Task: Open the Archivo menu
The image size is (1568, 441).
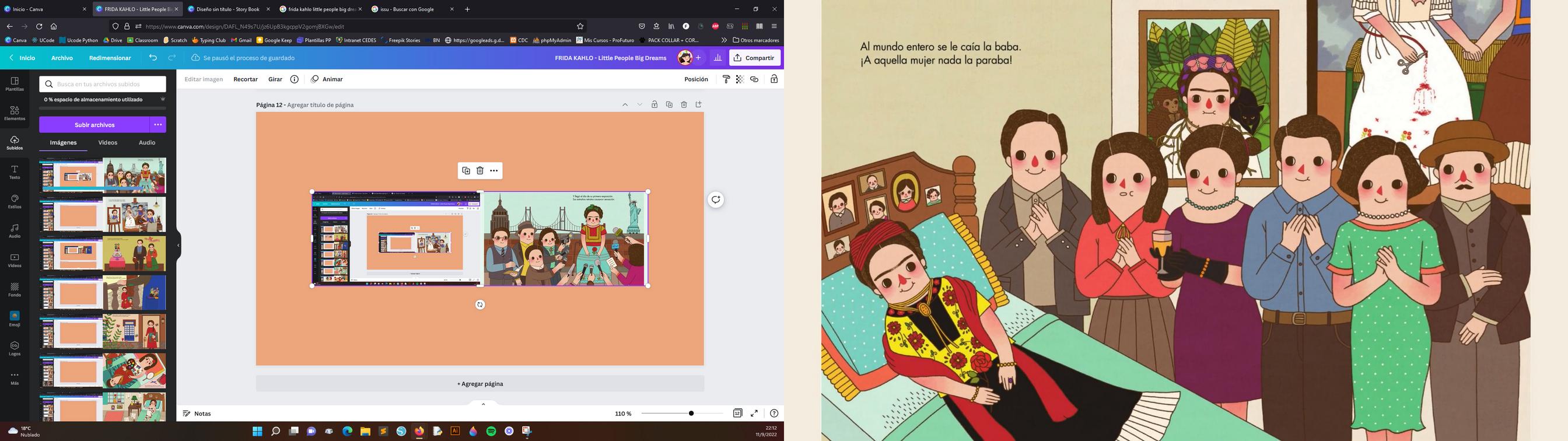Action: click(62, 58)
